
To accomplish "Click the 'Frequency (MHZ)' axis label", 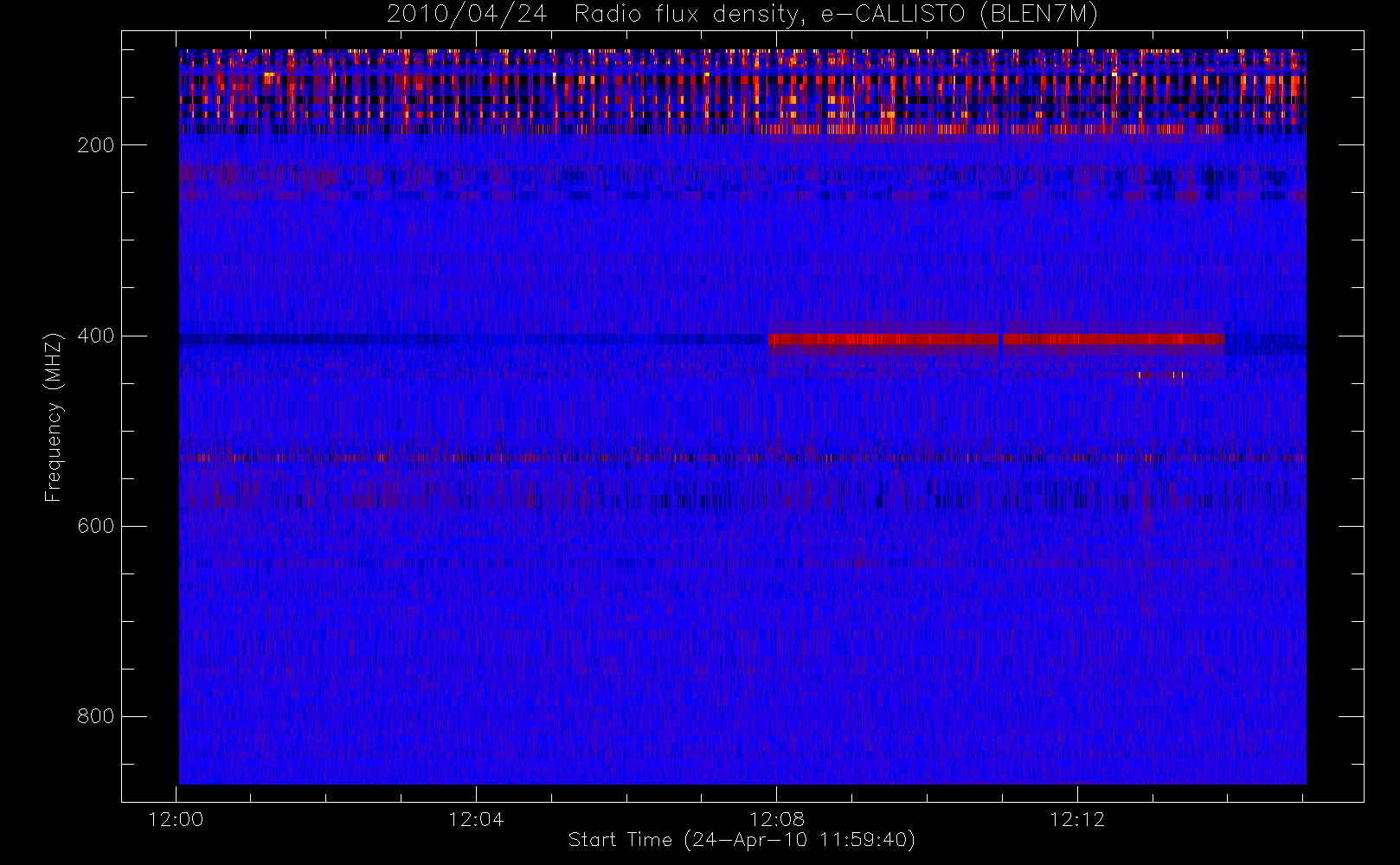I will pos(54,417).
